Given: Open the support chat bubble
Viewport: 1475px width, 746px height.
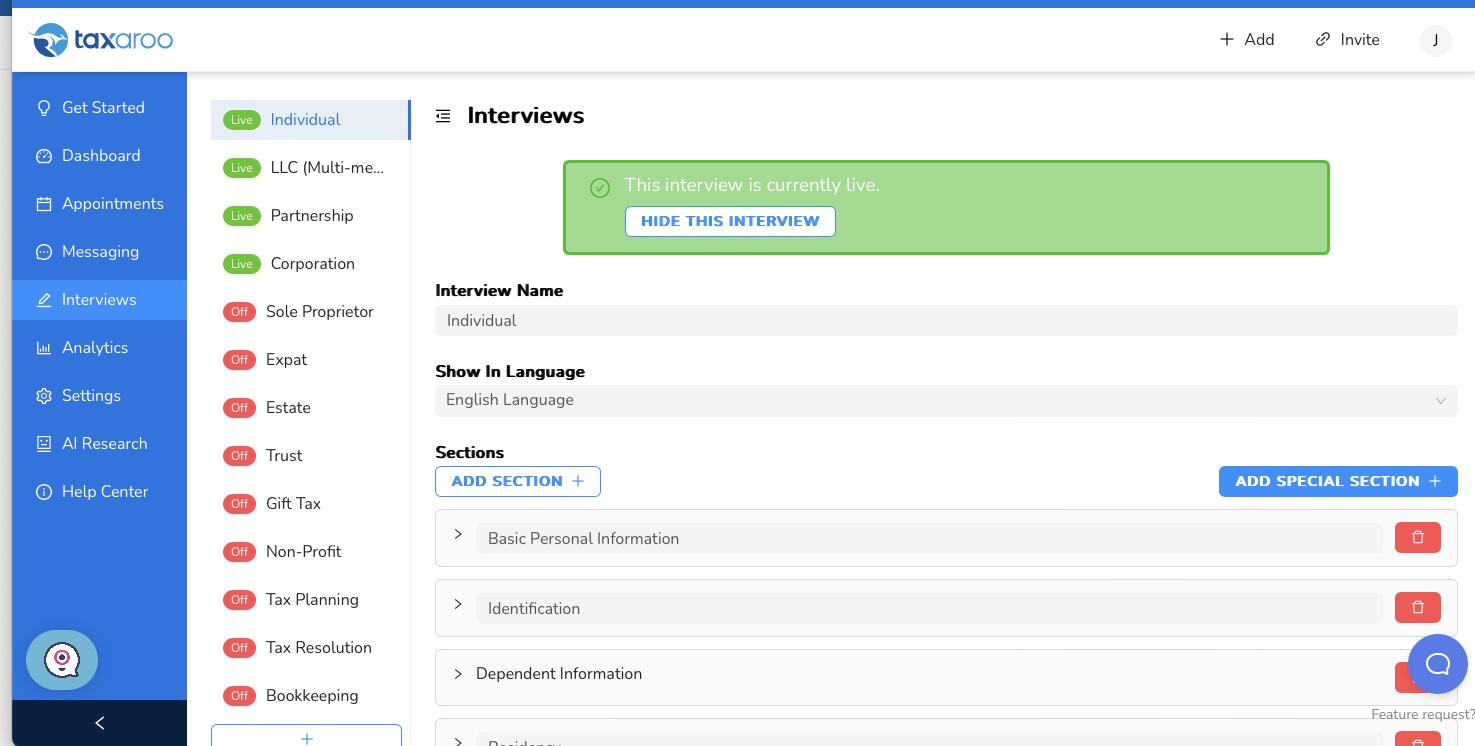Looking at the screenshot, I should click(x=1438, y=664).
